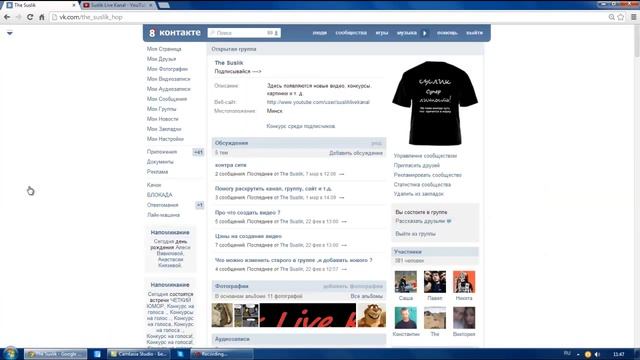
Task: Switch to Camtasia Studio in the taskbar
Action: click(138, 354)
